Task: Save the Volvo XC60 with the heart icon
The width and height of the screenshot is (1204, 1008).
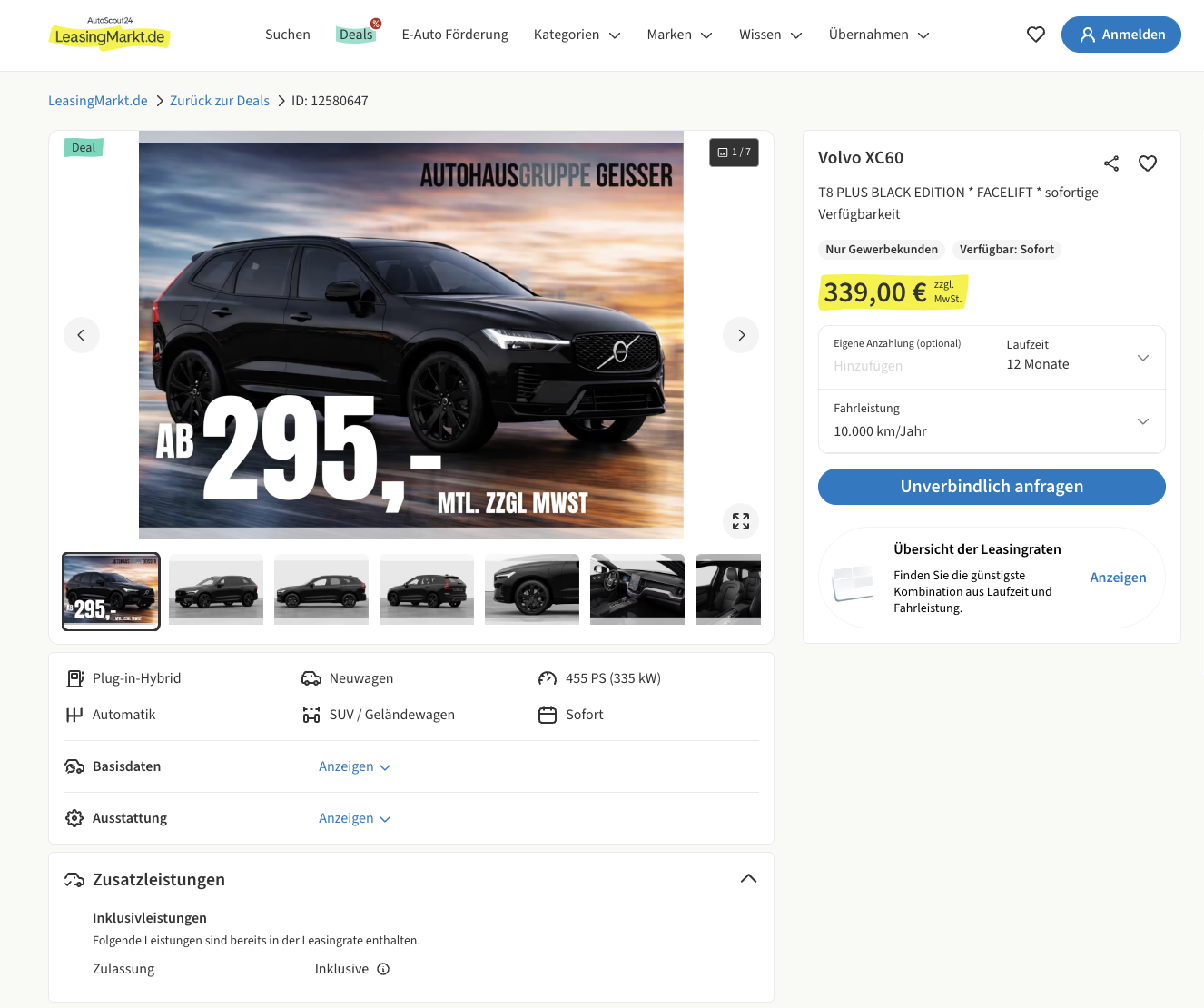Action: pyautogui.click(x=1148, y=163)
